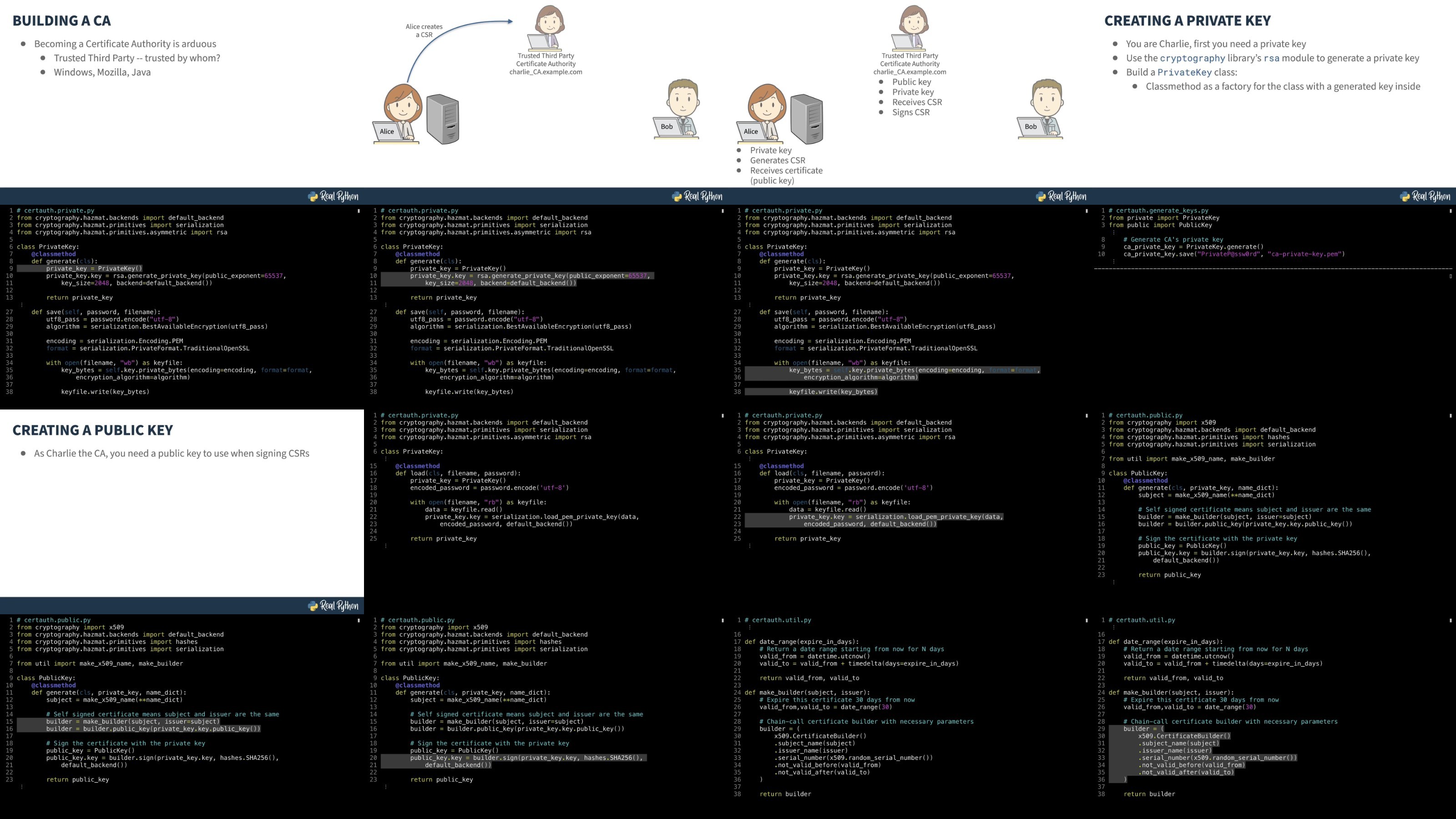Select the 'Windows, Mozilla, Java' bullet
The width and height of the screenshot is (1456, 819).
tap(102, 72)
